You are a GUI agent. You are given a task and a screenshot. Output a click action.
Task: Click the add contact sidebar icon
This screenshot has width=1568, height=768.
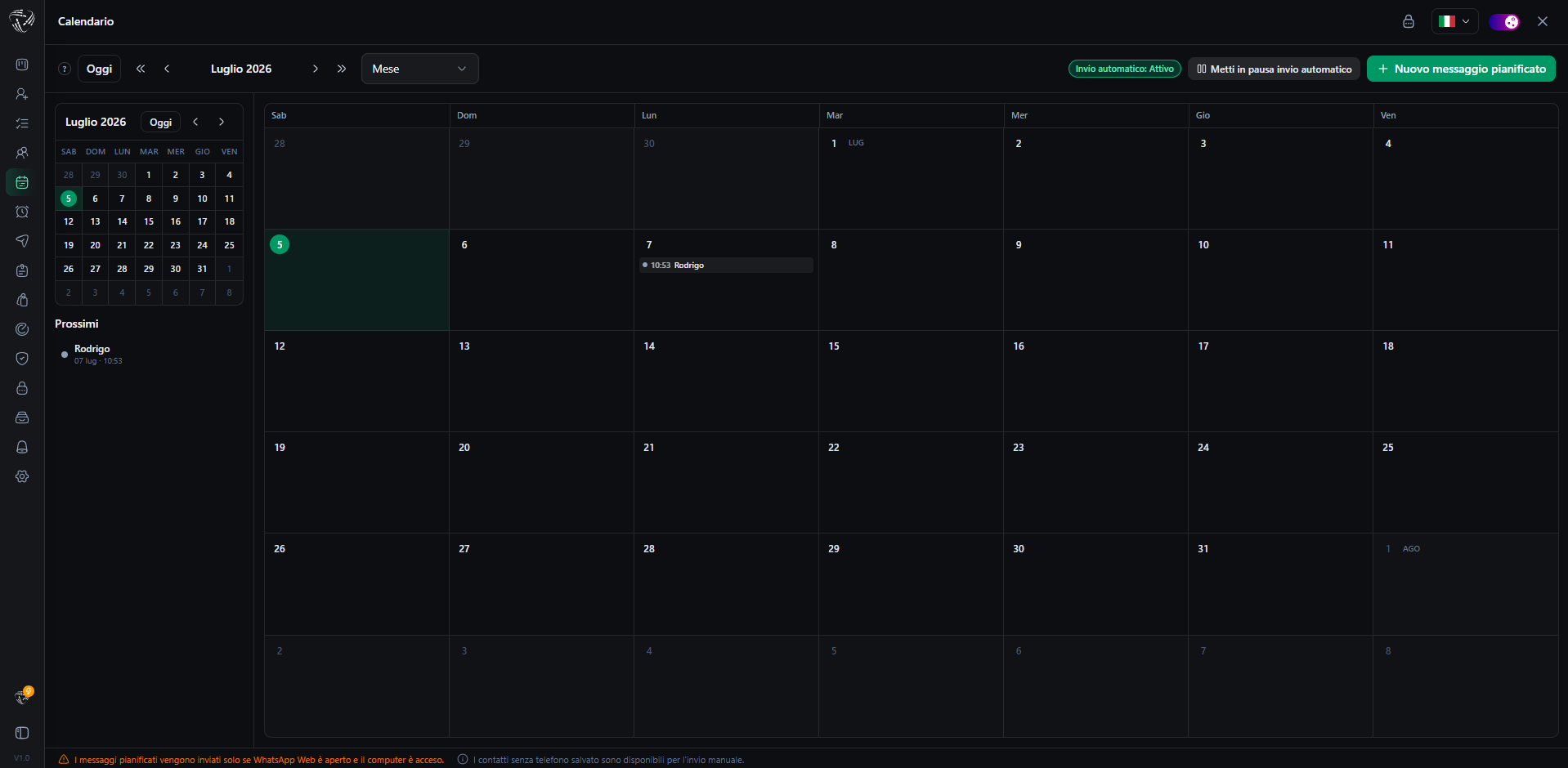click(22, 94)
